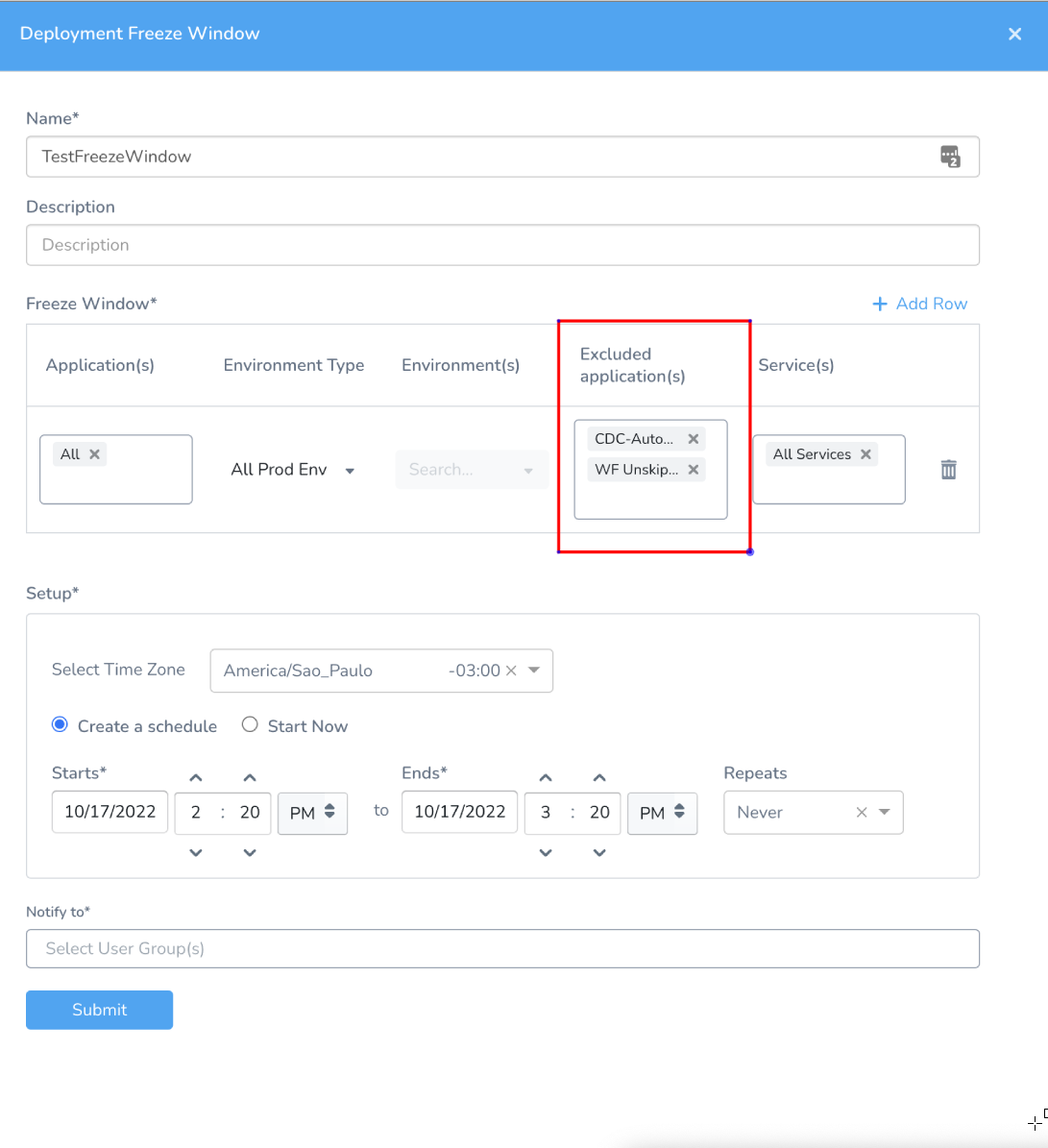Screen dimensions: 1048x1148
Task: Focus the Select User Group(s) field
Action: pyautogui.click(x=502, y=948)
